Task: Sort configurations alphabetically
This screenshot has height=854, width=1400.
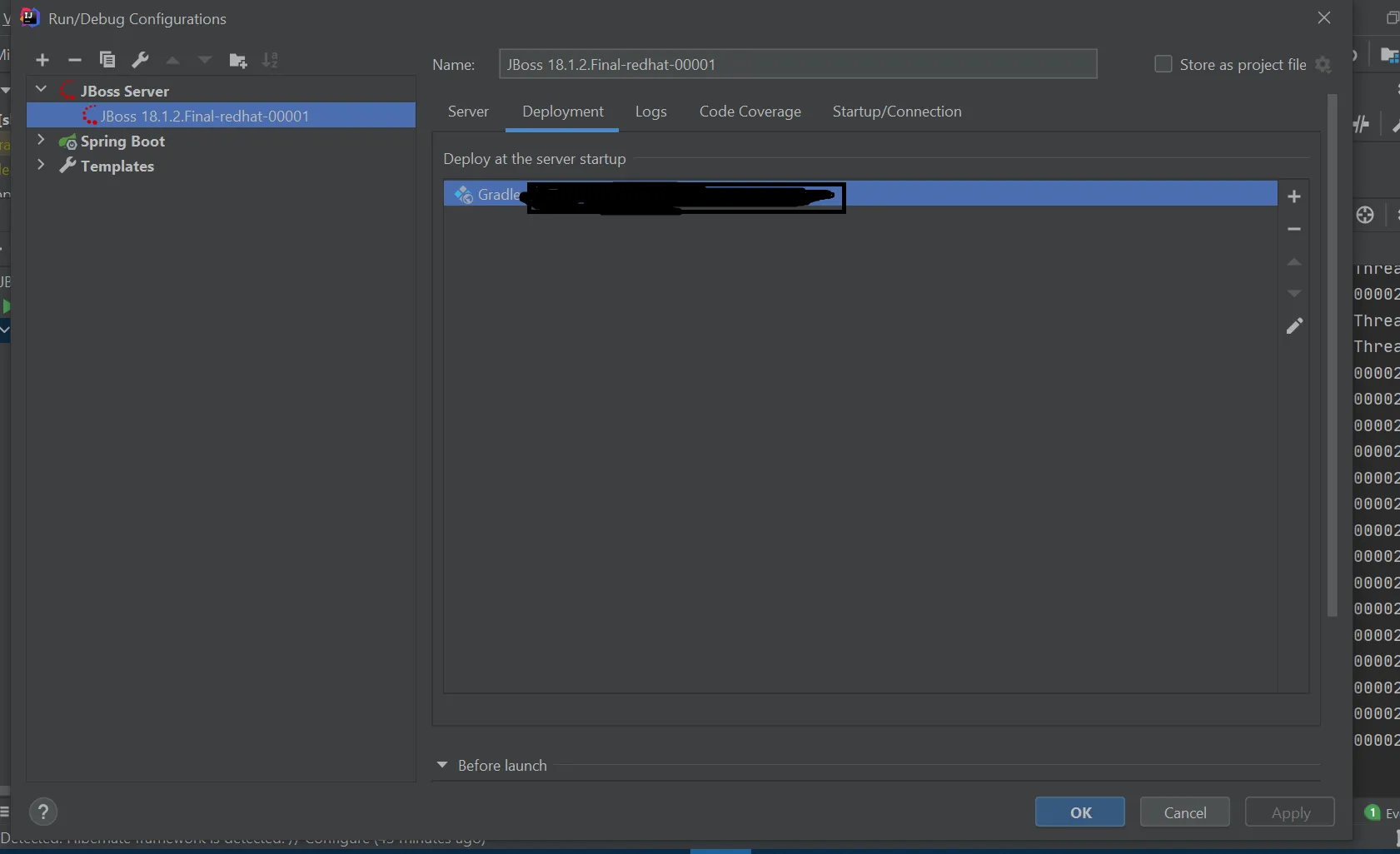Action: coord(270,60)
